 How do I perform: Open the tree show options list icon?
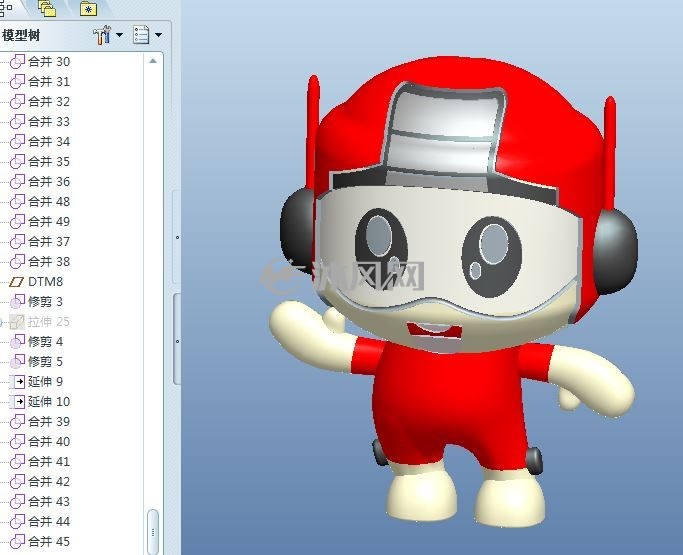point(141,35)
